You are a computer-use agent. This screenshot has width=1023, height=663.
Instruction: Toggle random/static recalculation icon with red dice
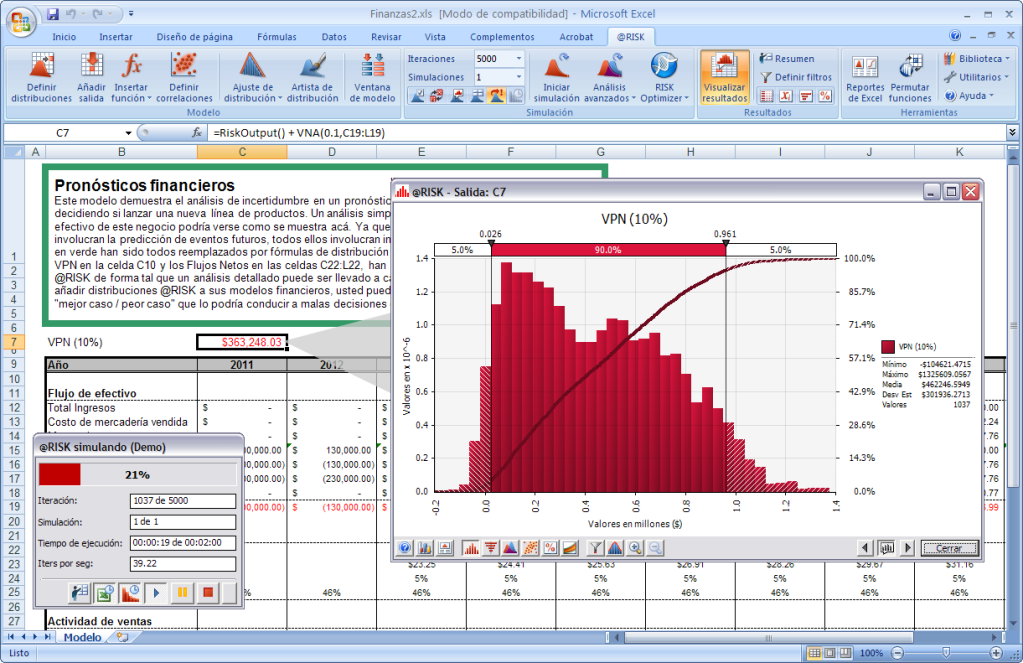click(x=436, y=96)
